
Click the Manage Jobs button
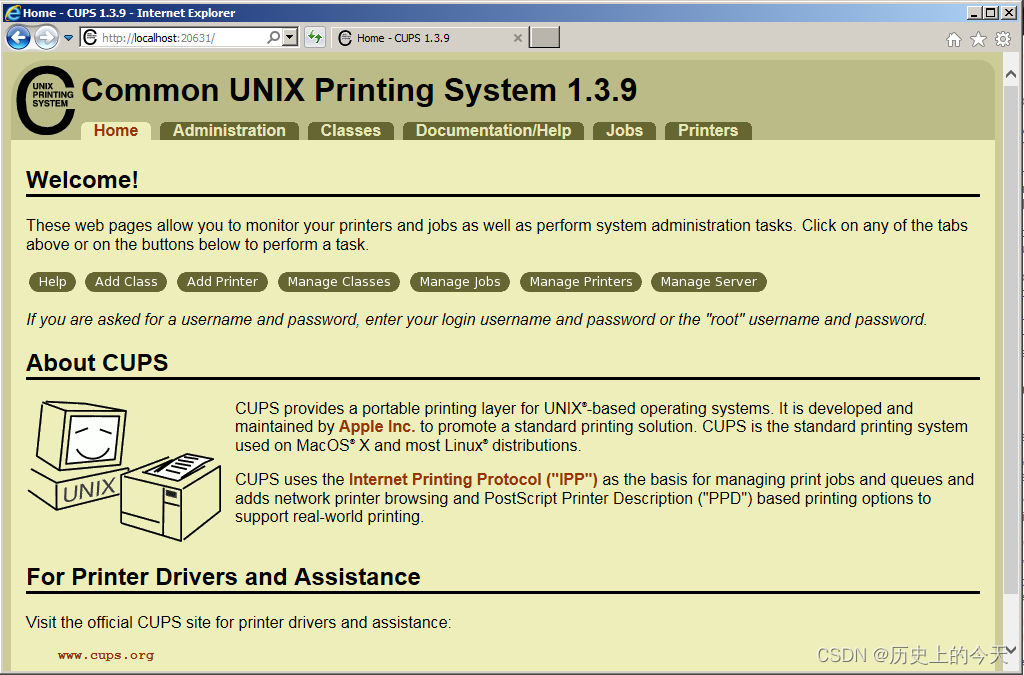460,282
